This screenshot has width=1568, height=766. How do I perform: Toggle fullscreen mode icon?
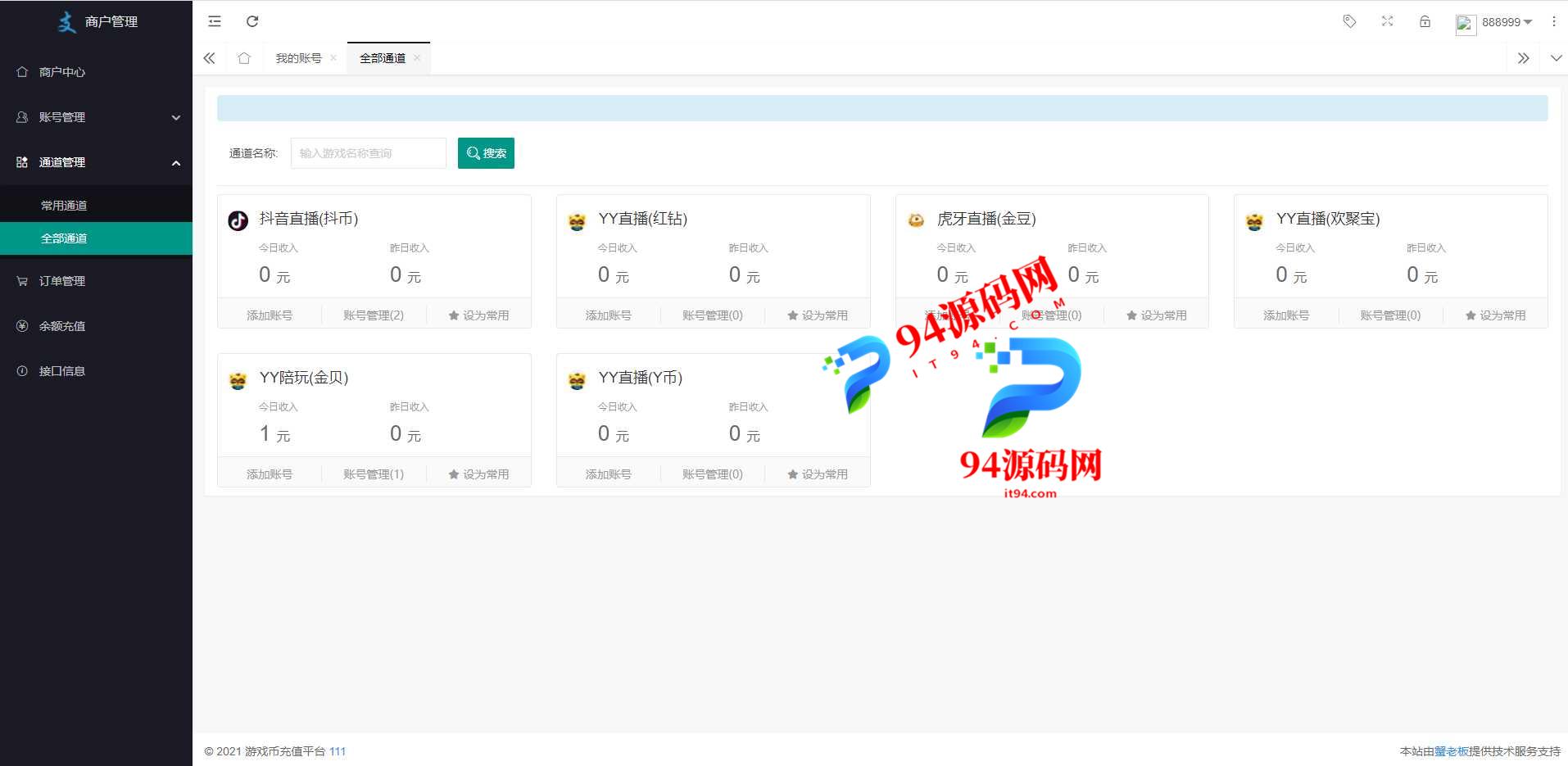[x=1387, y=21]
